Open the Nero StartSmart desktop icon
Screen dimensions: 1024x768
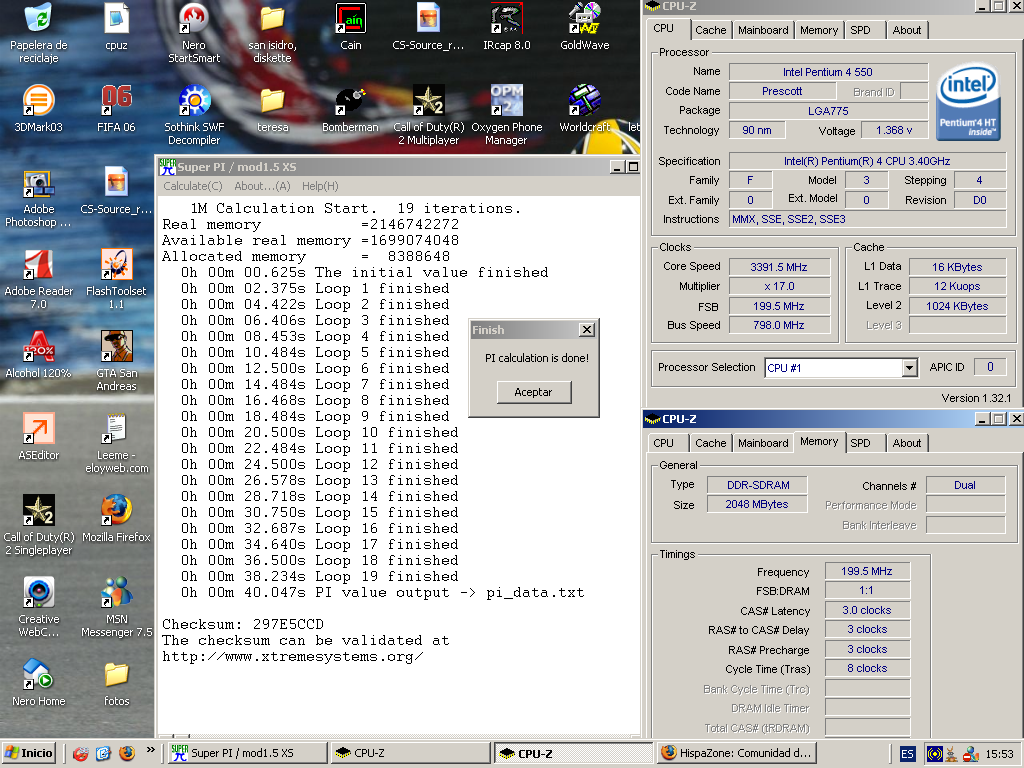pos(194,20)
